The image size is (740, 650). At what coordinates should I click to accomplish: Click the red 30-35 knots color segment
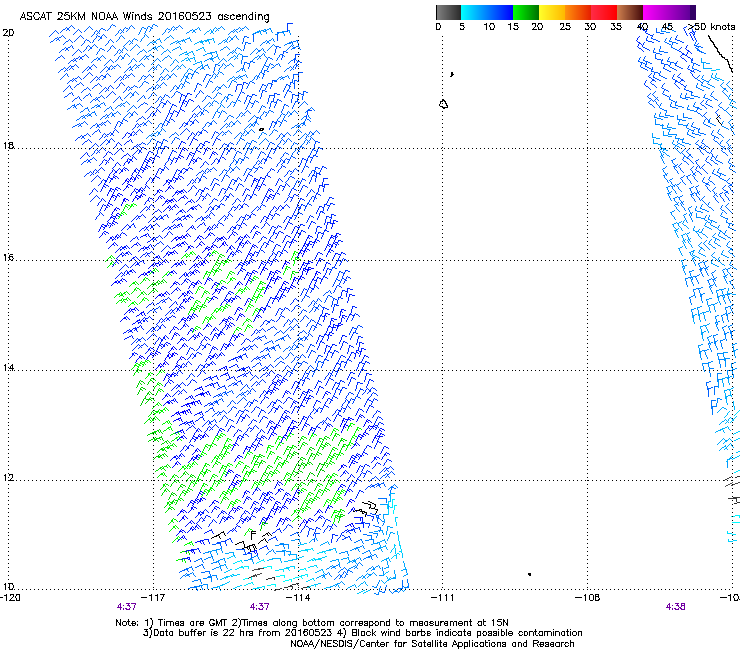pyautogui.click(x=604, y=12)
